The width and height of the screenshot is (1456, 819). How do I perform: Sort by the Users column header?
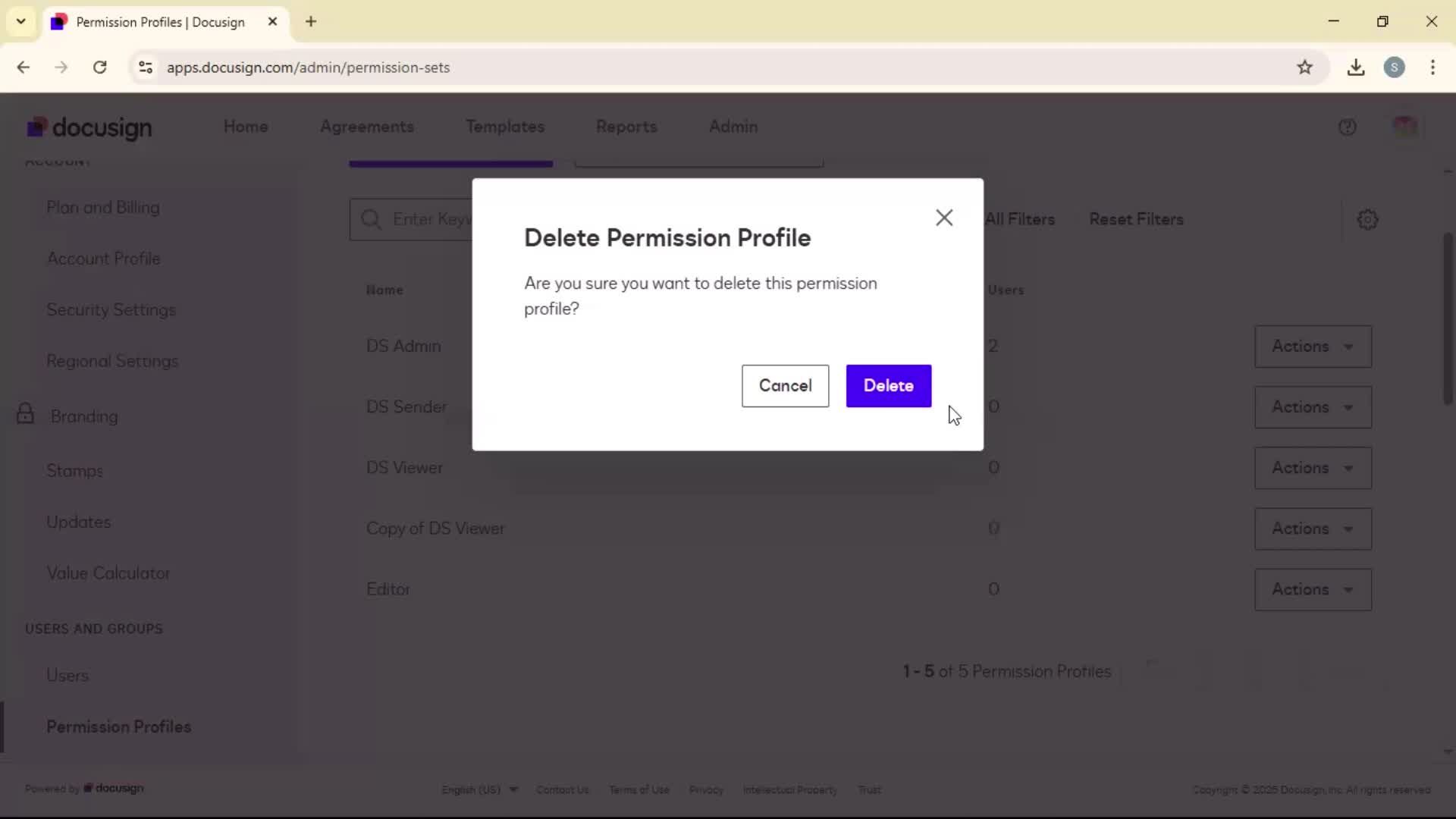click(1006, 290)
